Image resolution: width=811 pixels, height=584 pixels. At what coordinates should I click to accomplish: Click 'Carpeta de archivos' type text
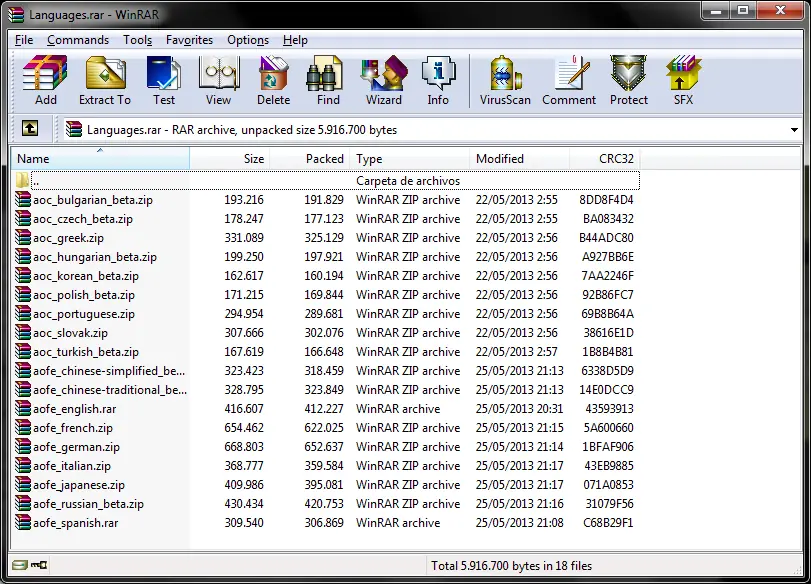coord(408,181)
